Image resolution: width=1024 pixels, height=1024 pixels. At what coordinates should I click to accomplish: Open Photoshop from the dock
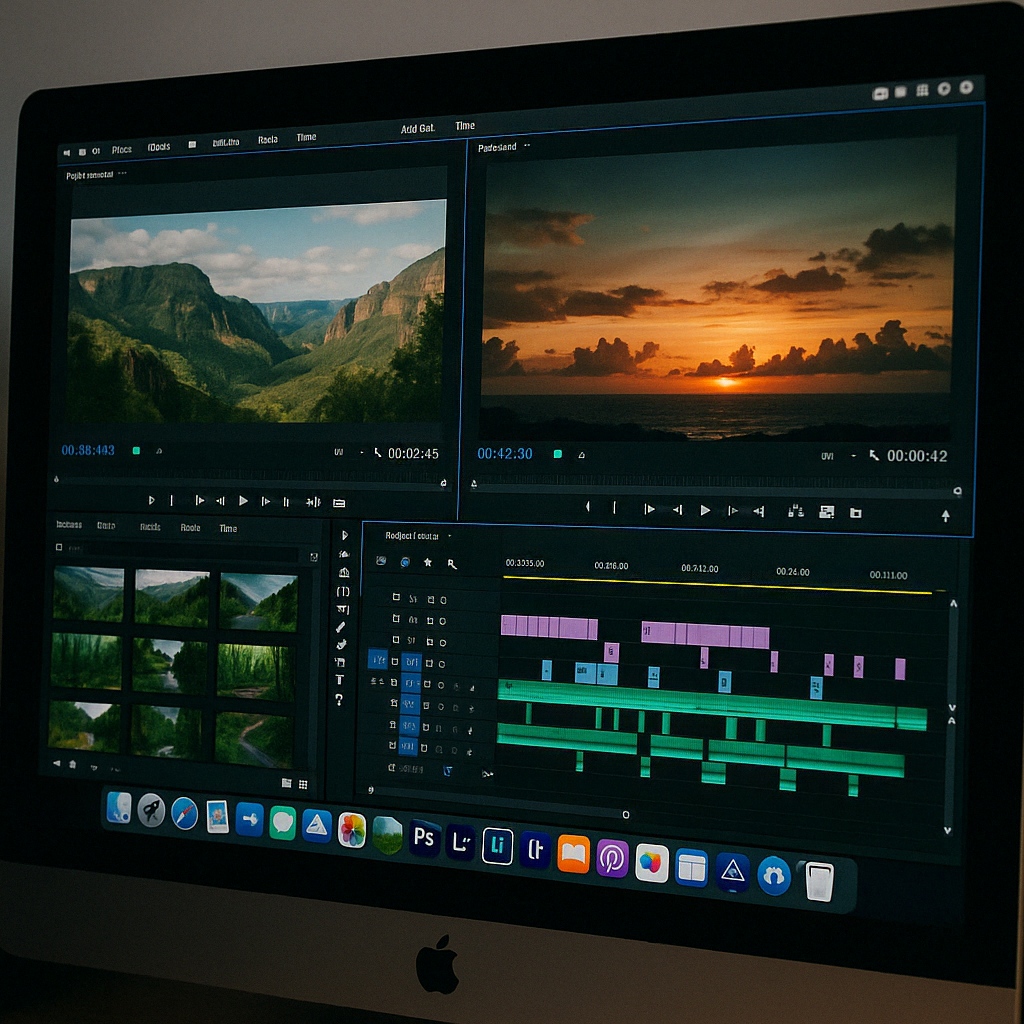coord(425,837)
